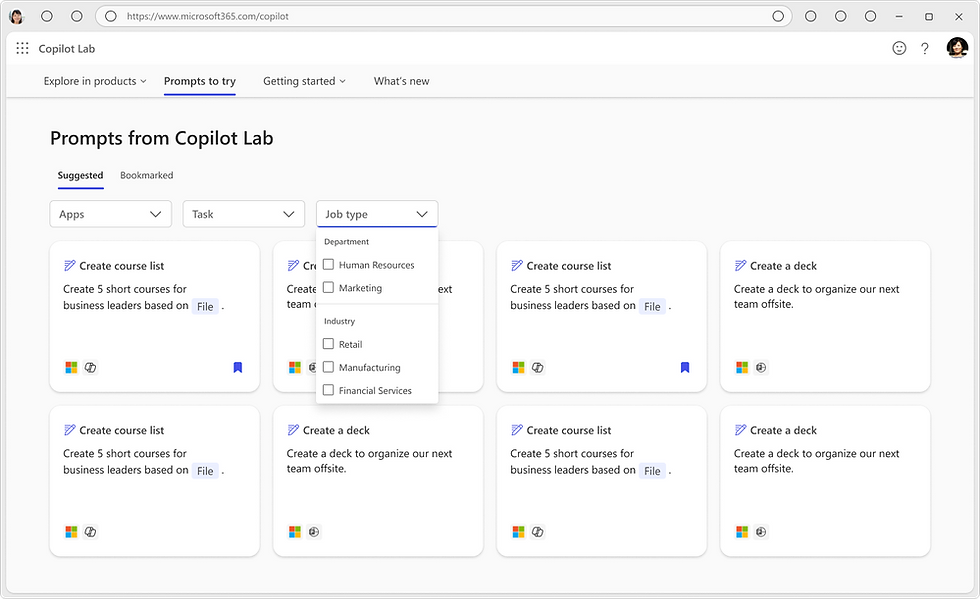Toggle bookmark on first Create course list card
Screen dimensions: 980x599
pyautogui.click(x=237, y=368)
